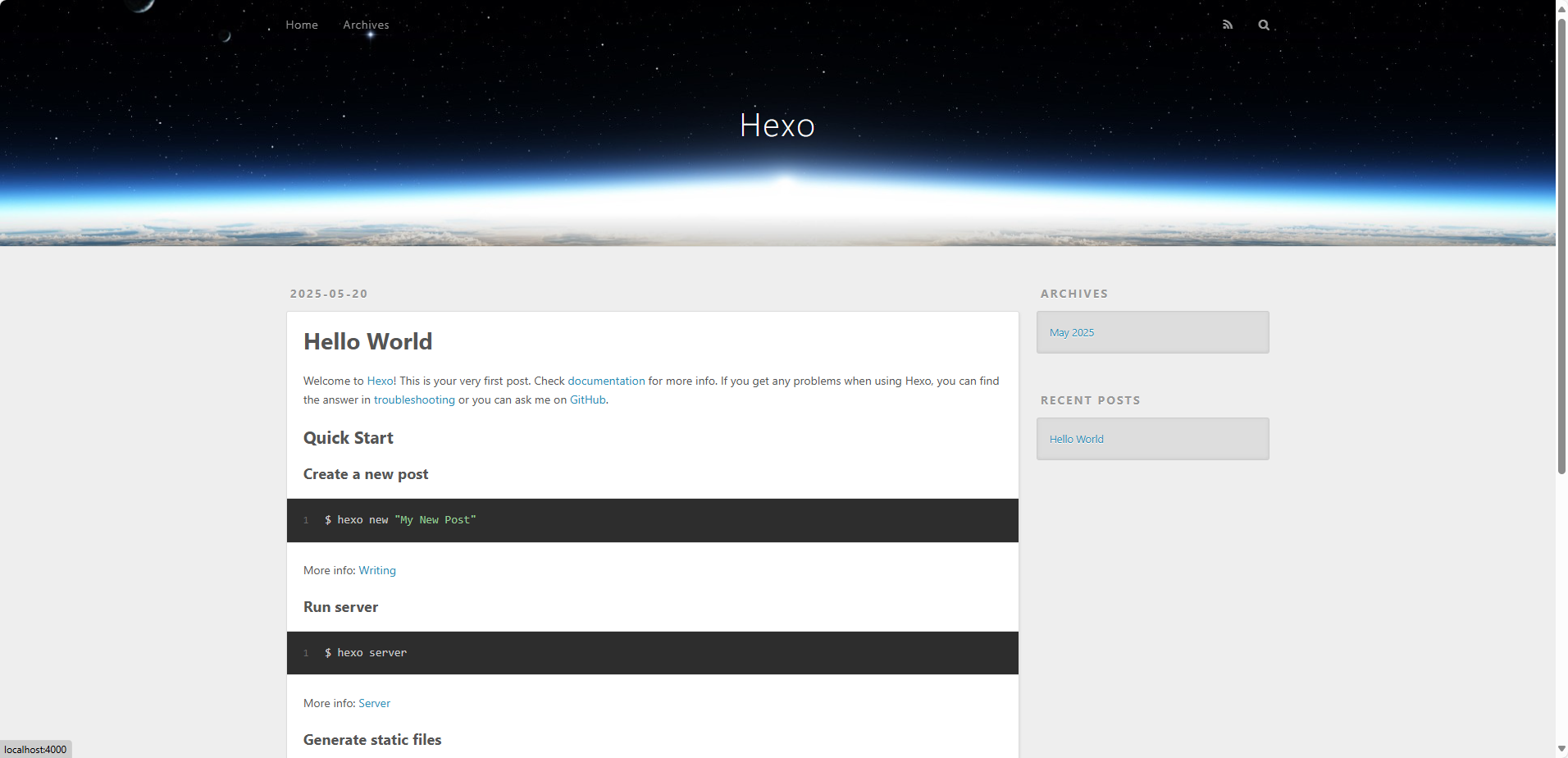
Task: Open the Server more info link
Action: pyautogui.click(x=374, y=703)
